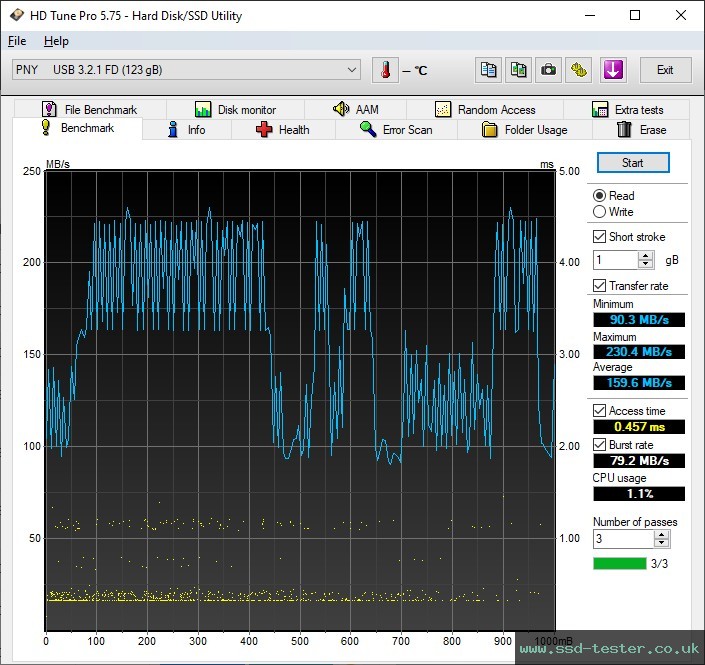
Task: Click the File Benchmark tab icon
Action: 49,109
